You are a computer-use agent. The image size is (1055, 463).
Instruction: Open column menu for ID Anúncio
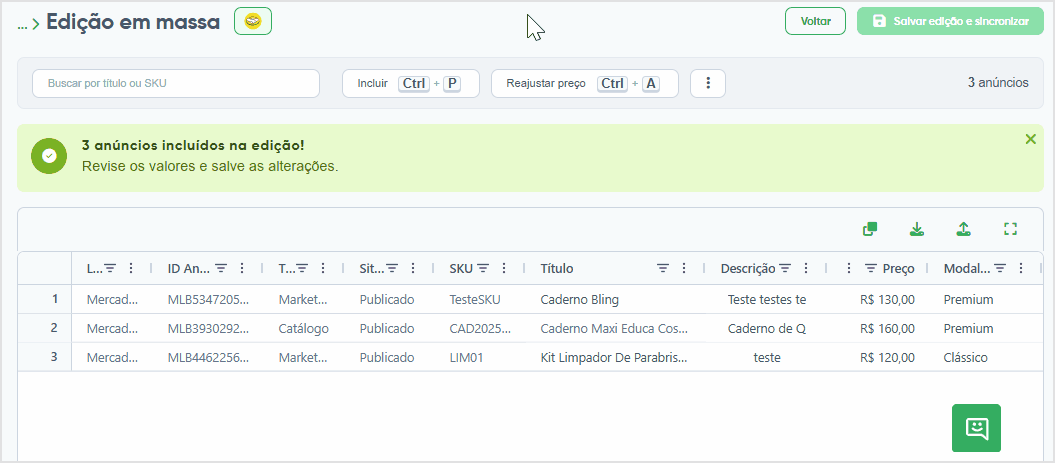click(242, 268)
